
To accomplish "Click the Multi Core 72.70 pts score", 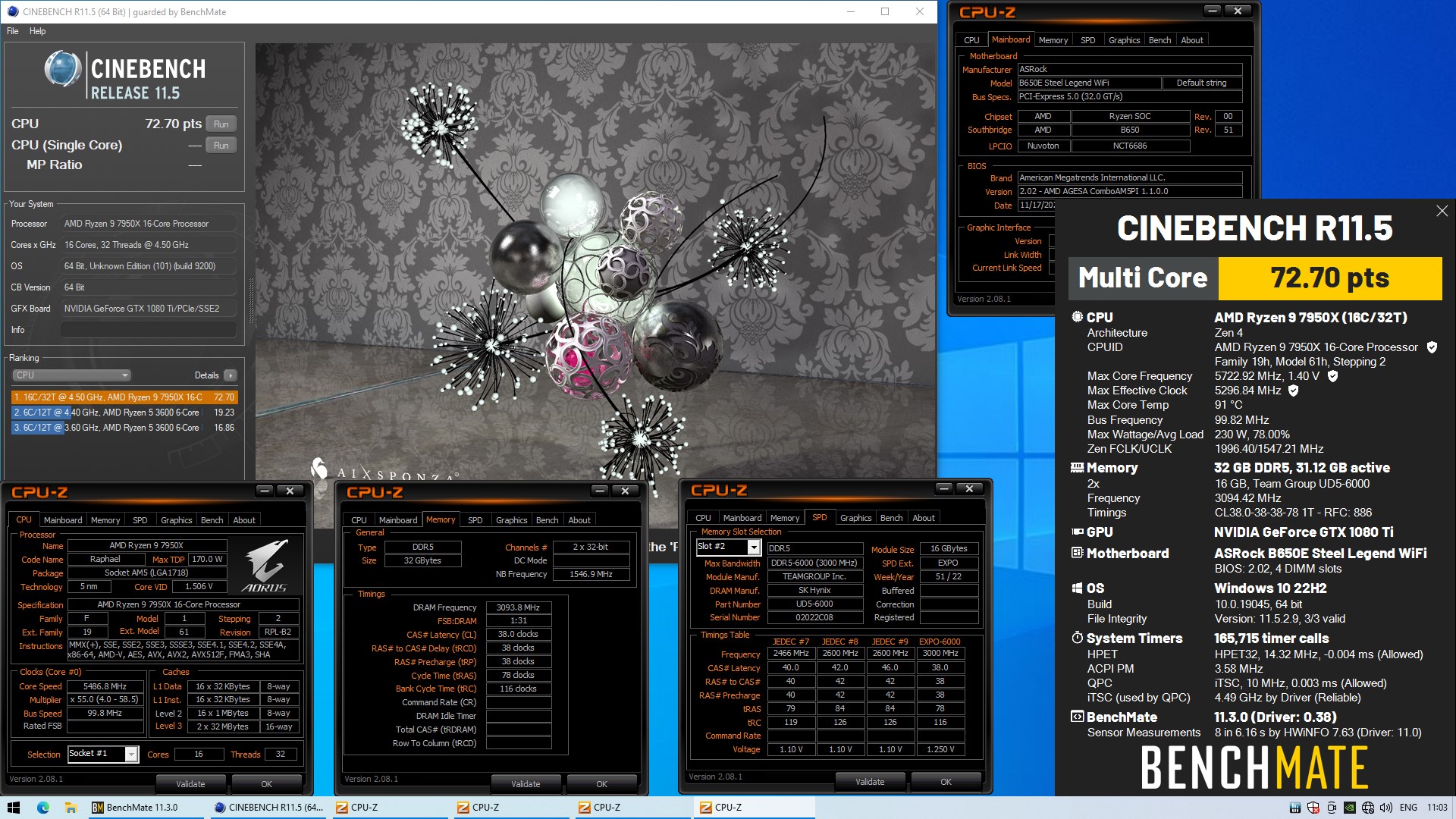I will point(1329,278).
